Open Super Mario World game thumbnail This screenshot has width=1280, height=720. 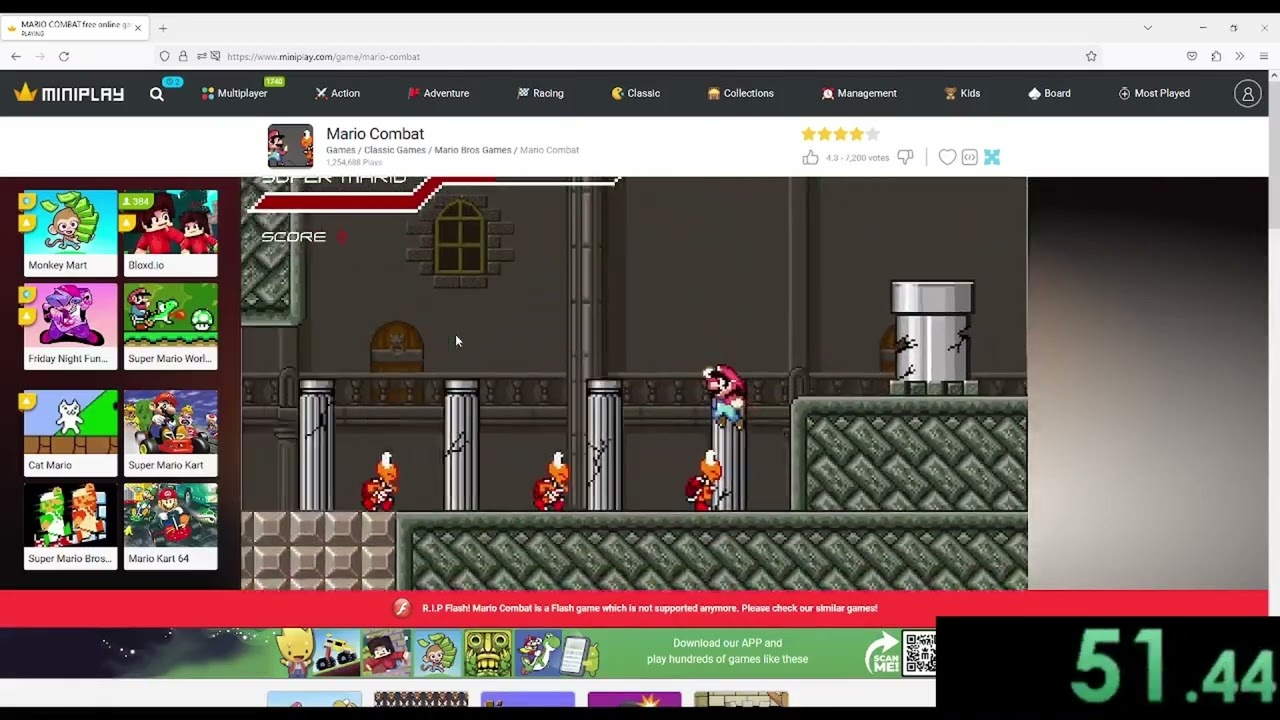pos(170,326)
